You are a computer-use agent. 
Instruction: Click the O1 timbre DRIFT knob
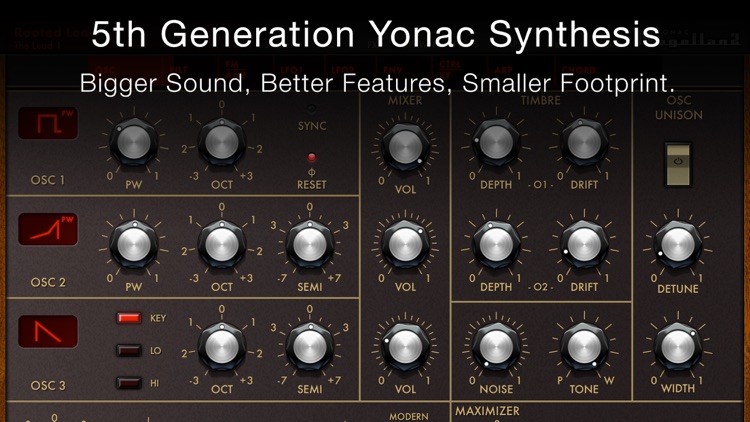coord(584,142)
